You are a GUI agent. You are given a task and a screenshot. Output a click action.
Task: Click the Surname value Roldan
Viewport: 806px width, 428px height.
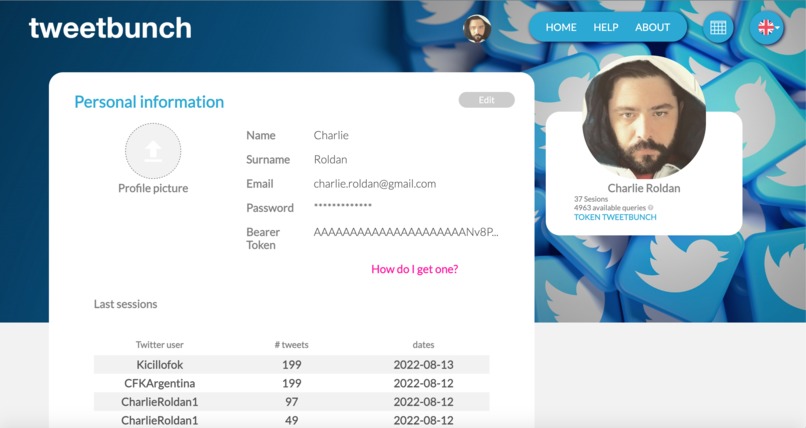(x=330, y=160)
